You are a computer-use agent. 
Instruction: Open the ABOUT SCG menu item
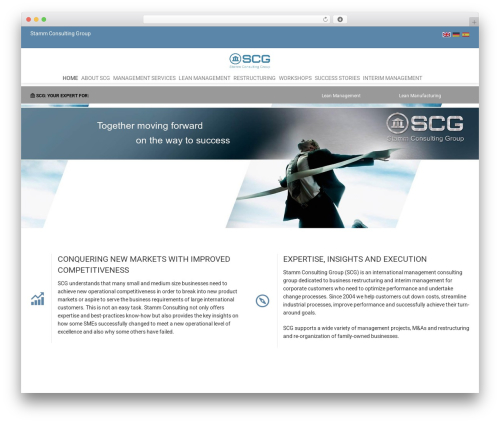95,78
